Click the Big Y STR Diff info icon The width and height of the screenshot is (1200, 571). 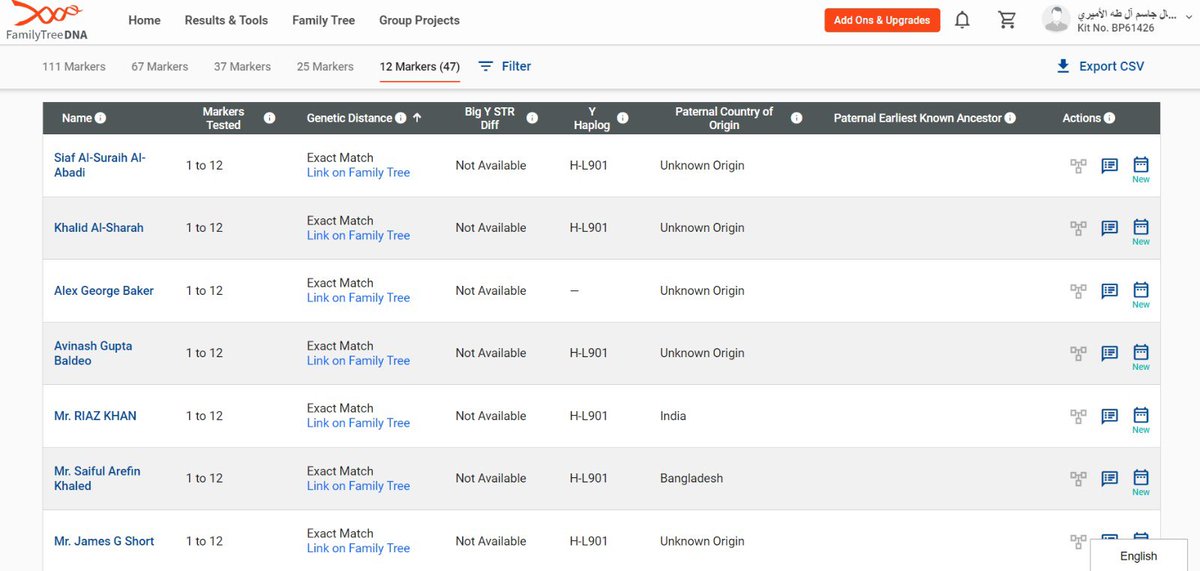click(532, 118)
